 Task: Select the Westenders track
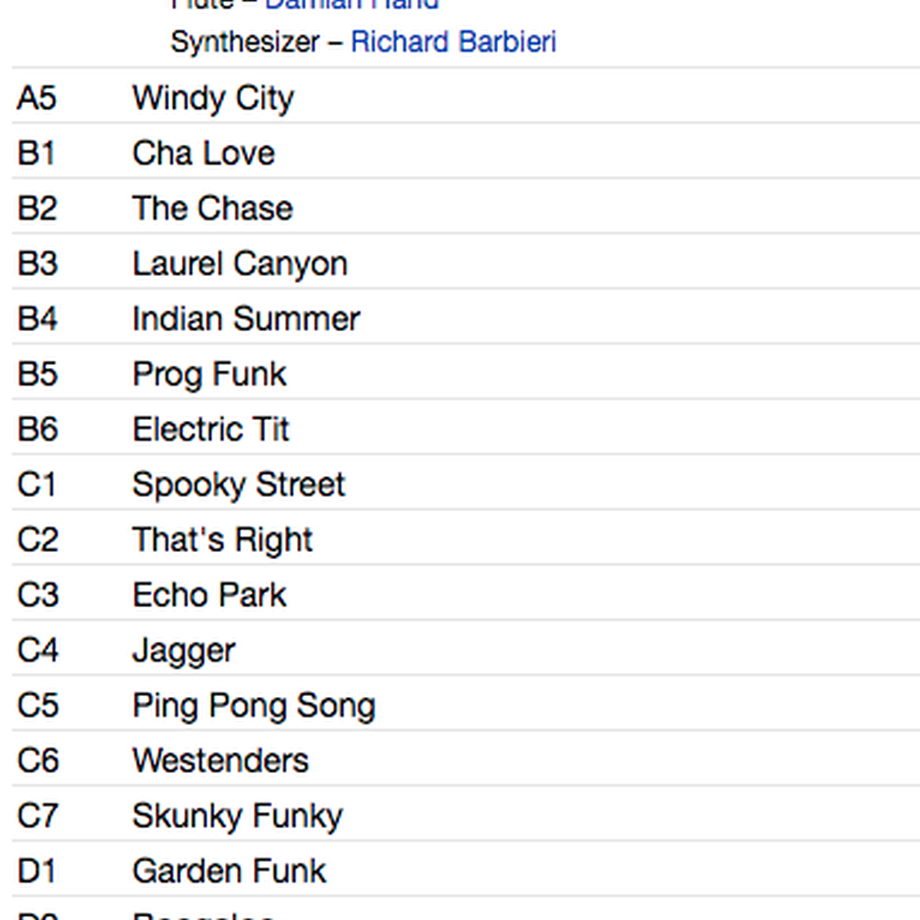click(221, 760)
